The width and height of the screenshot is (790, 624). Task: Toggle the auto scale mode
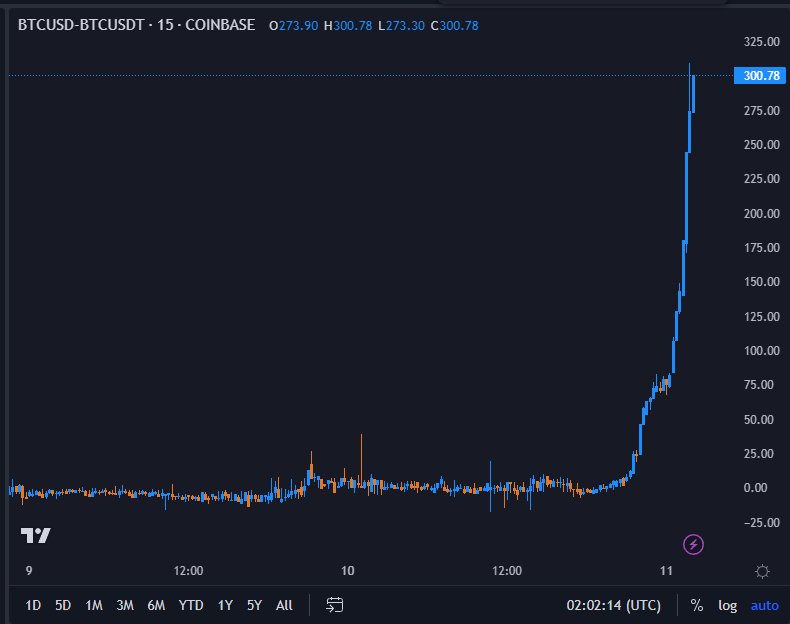tap(764, 605)
